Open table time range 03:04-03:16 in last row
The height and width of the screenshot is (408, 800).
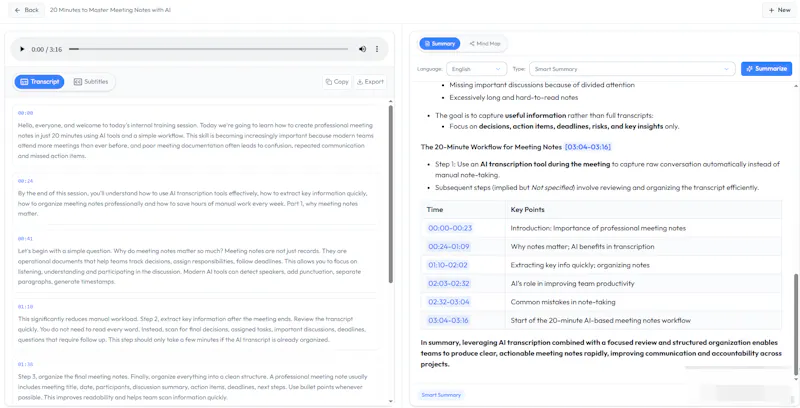coord(448,320)
